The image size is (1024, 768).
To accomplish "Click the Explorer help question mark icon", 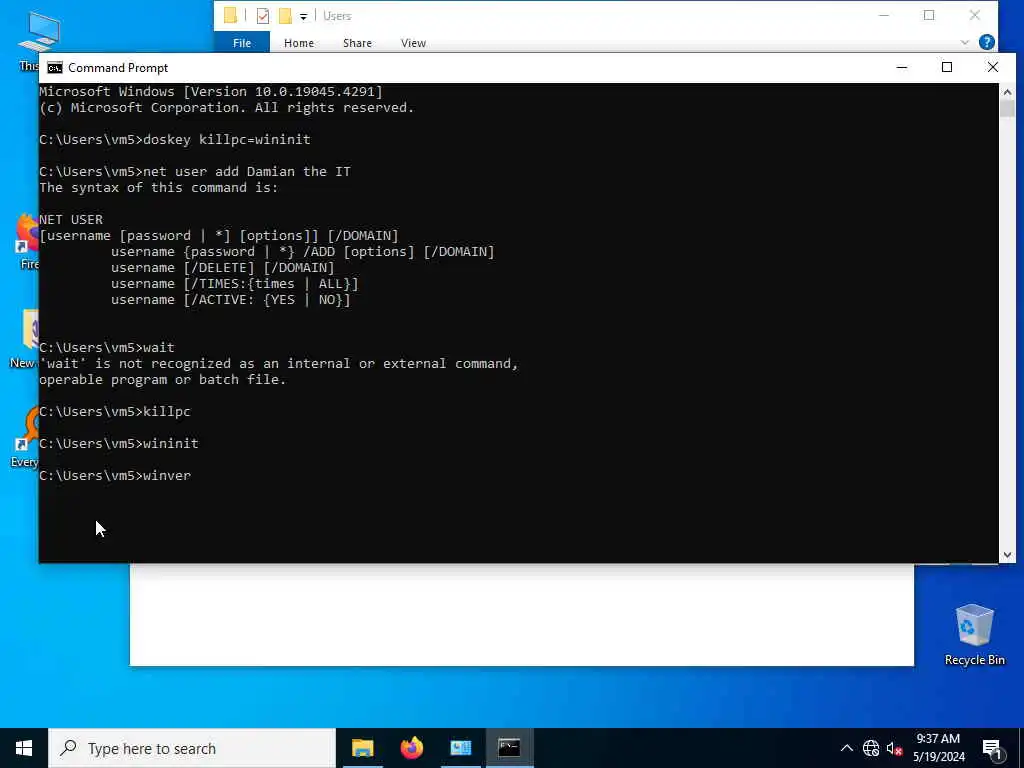I will tap(986, 42).
